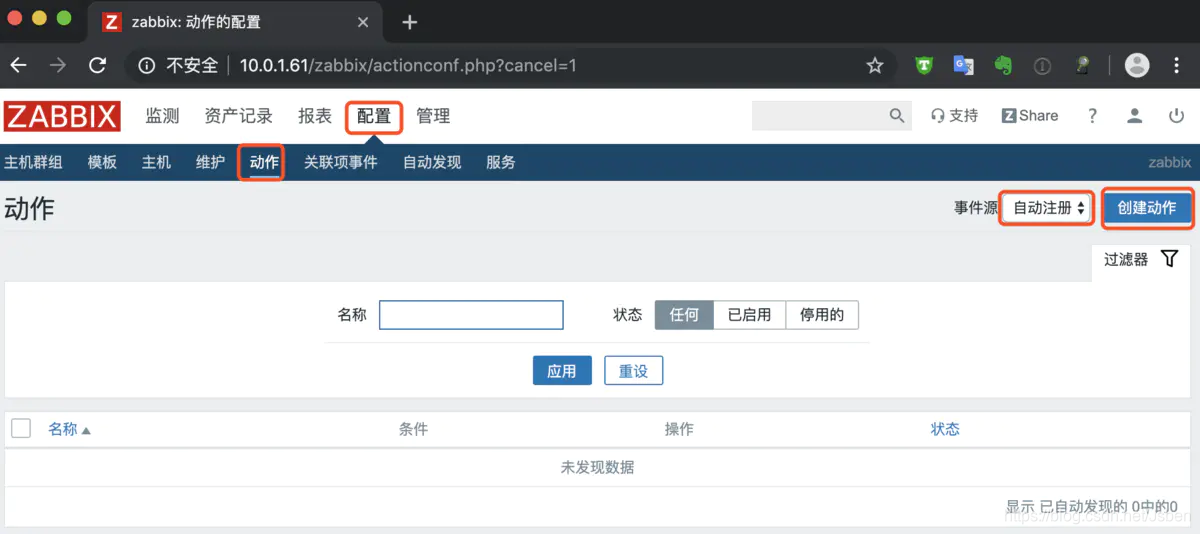The height and width of the screenshot is (534, 1200).
Task: Select the 任何 status option
Action: pyautogui.click(x=684, y=315)
